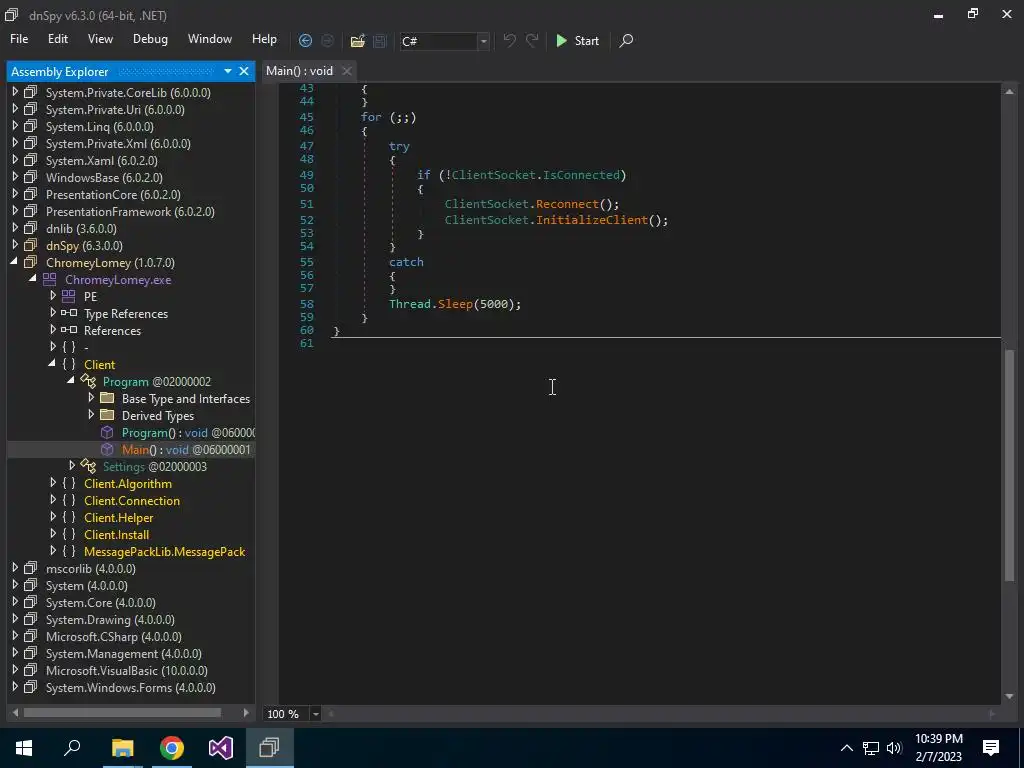Expand the PE node

pos(53,296)
